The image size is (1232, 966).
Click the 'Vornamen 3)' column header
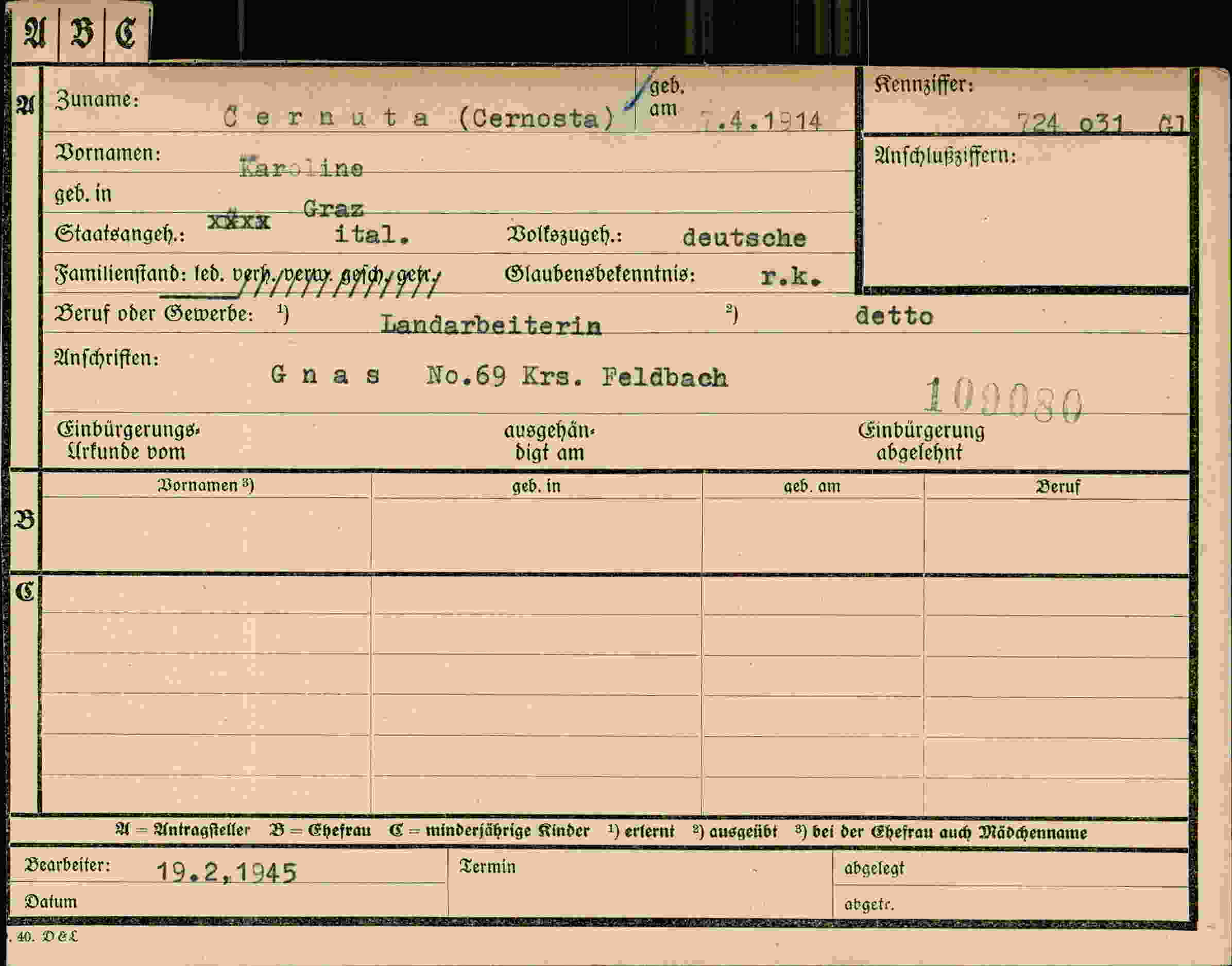[206, 486]
